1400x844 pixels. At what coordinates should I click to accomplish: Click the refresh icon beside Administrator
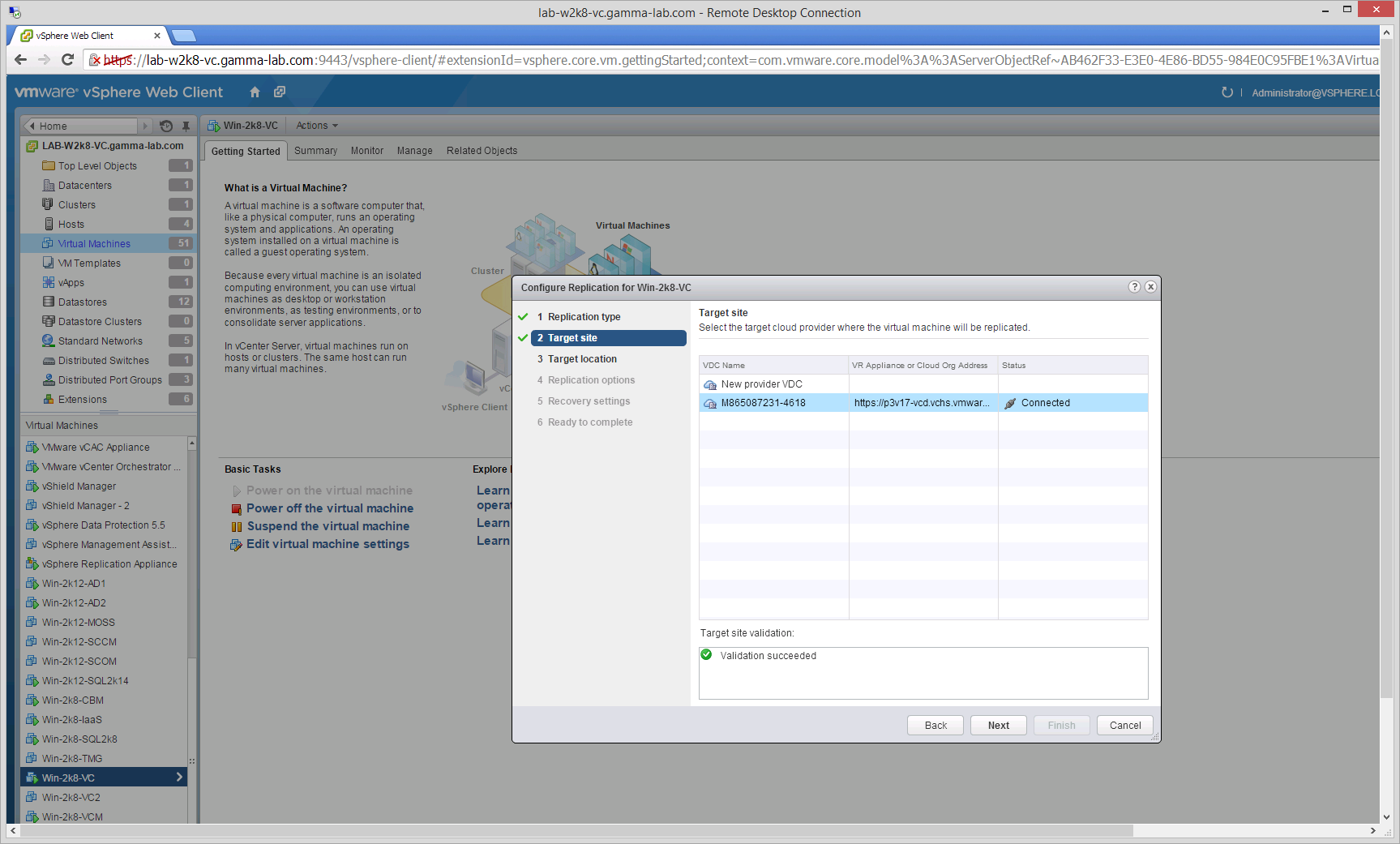click(1227, 92)
